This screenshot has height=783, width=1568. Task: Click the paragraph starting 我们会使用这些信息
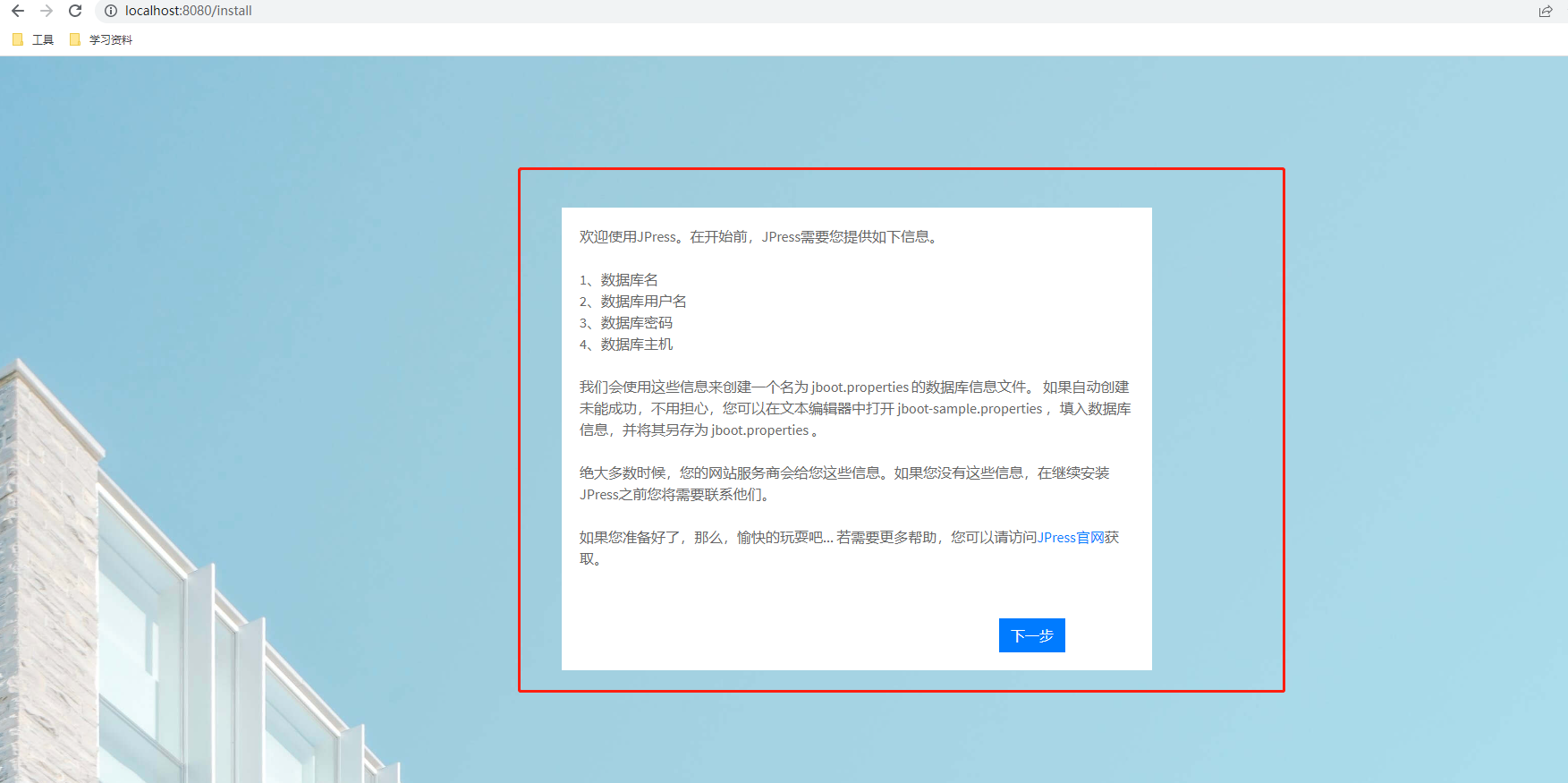pyautogui.click(x=855, y=408)
